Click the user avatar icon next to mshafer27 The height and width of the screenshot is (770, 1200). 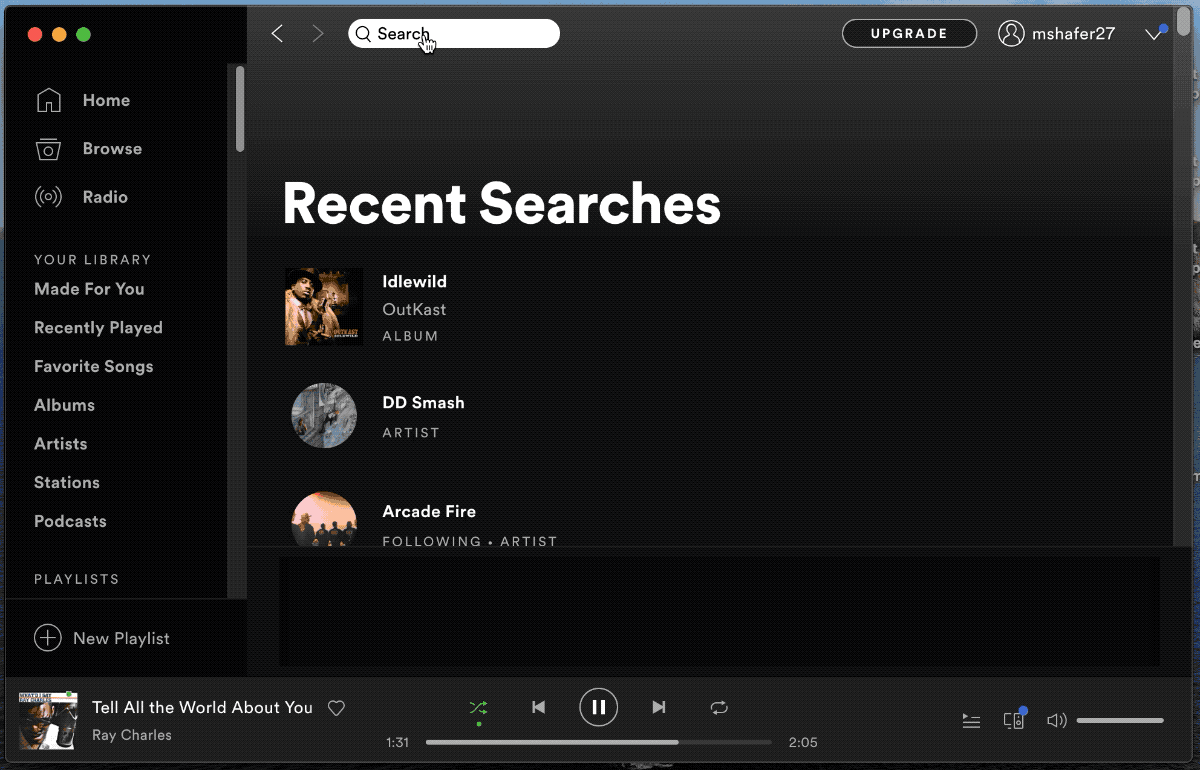point(1011,33)
